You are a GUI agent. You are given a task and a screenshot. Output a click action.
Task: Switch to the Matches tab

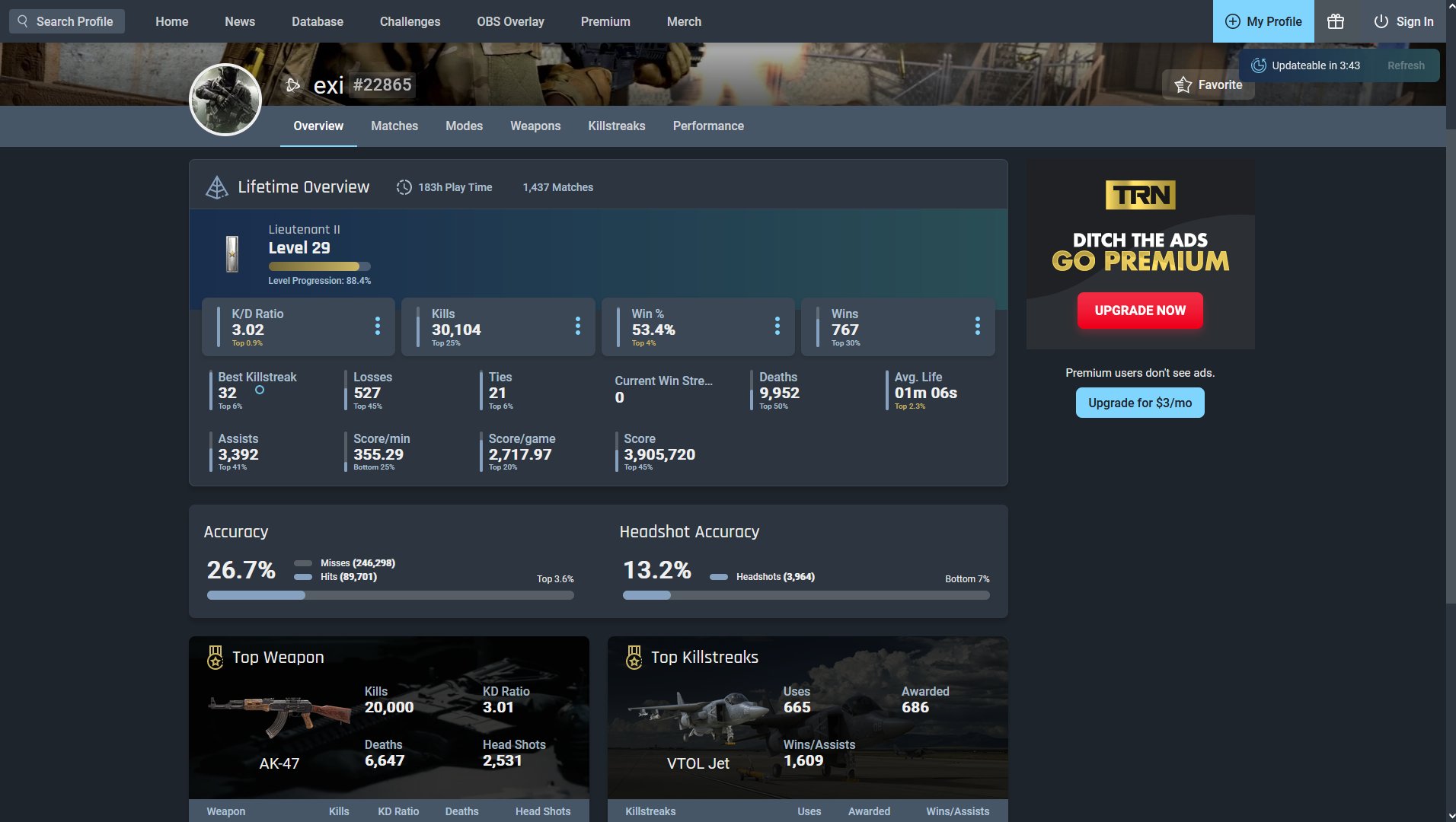coord(394,126)
